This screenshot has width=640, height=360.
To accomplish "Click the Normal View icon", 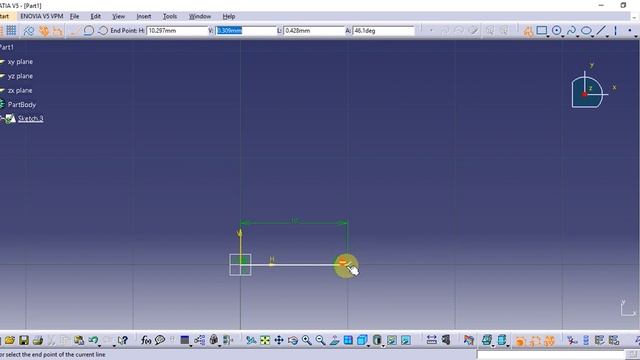I will click(334, 340).
